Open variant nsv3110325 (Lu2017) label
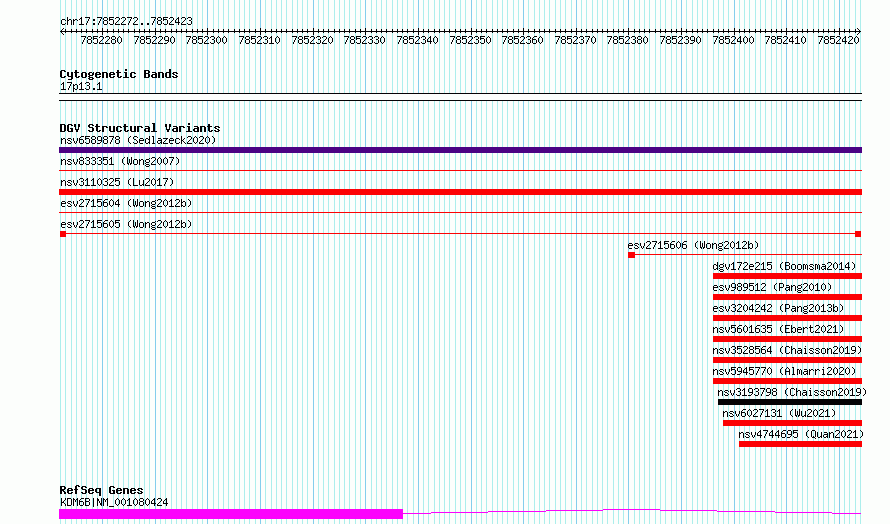This screenshot has height=524, width=890. [x=117, y=182]
